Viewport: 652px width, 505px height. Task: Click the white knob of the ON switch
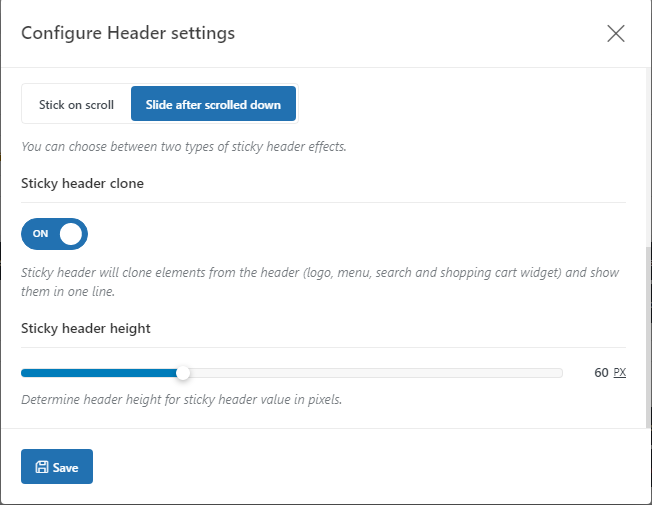(71, 234)
